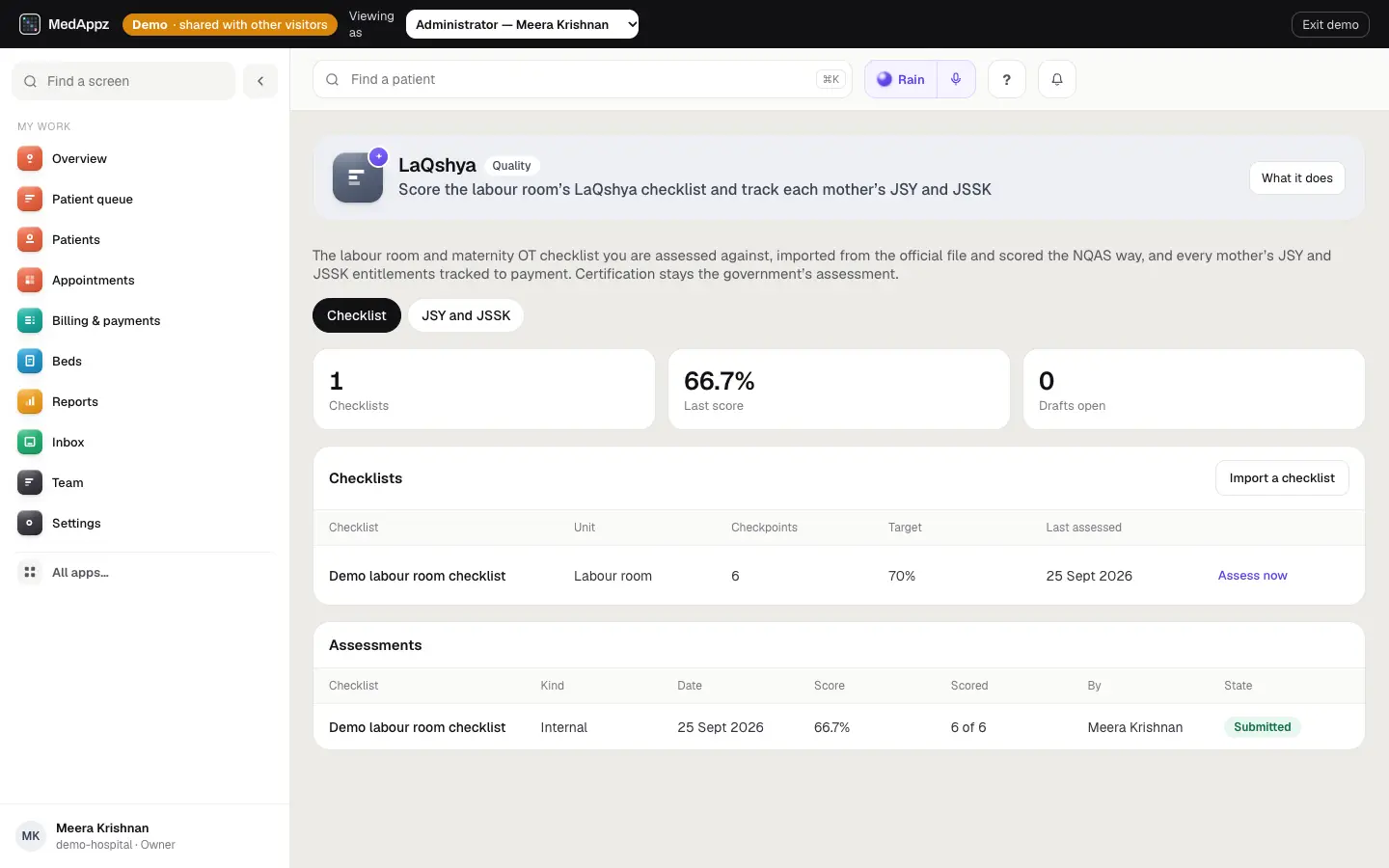Click the 6 of 6 Scored cell
Image resolution: width=1389 pixels, height=868 pixels.
[x=968, y=727]
